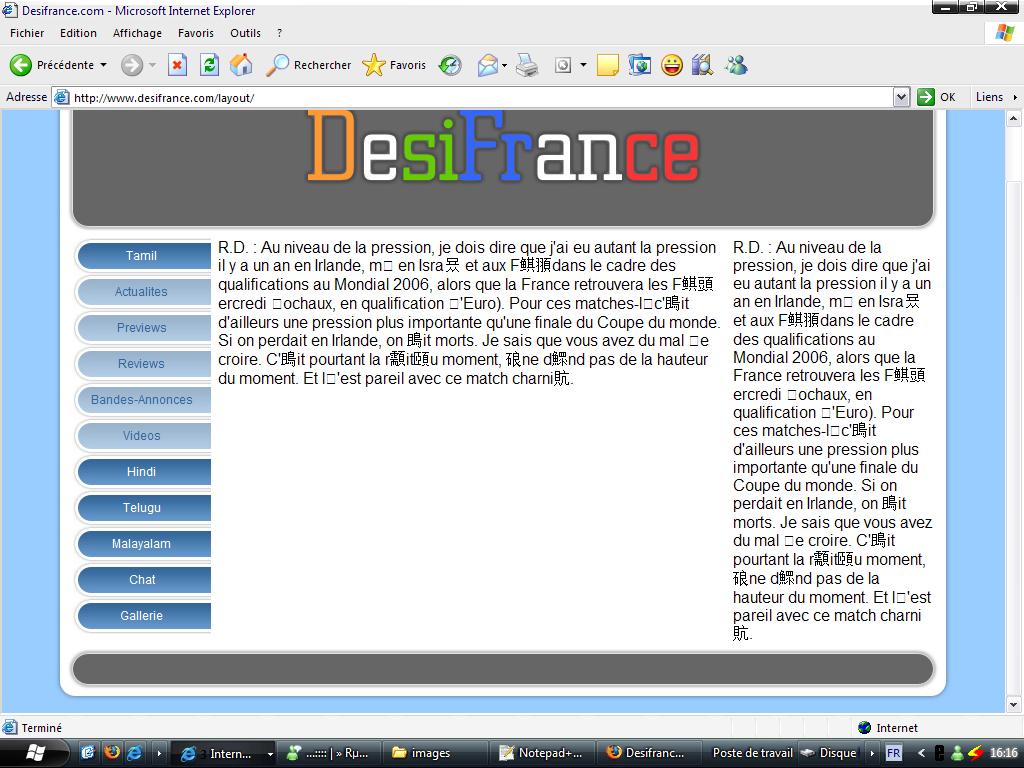Open the Previews page link
The width and height of the screenshot is (1024, 768).
click(x=144, y=328)
